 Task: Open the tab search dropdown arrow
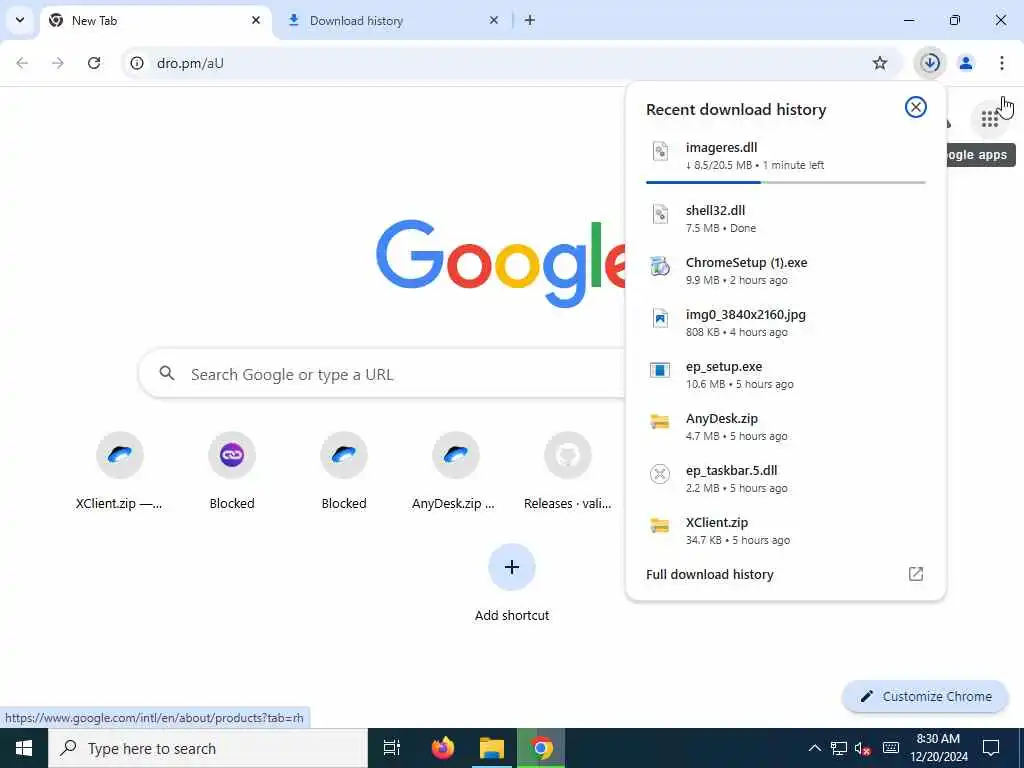(20, 20)
